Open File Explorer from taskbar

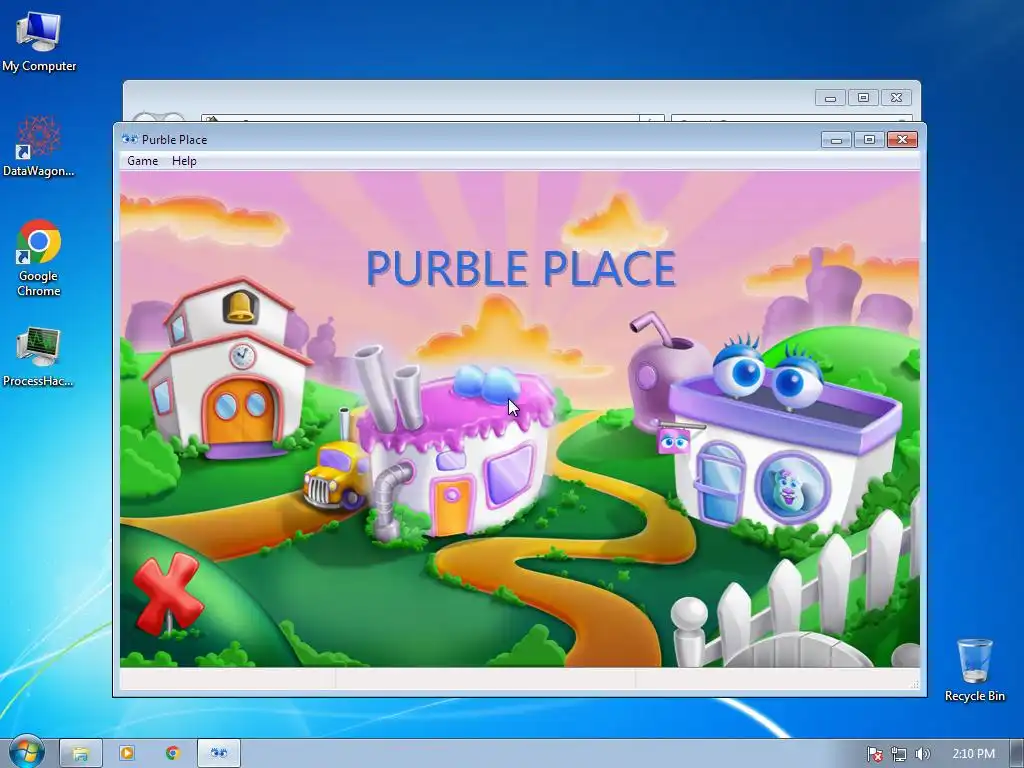click(81, 753)
